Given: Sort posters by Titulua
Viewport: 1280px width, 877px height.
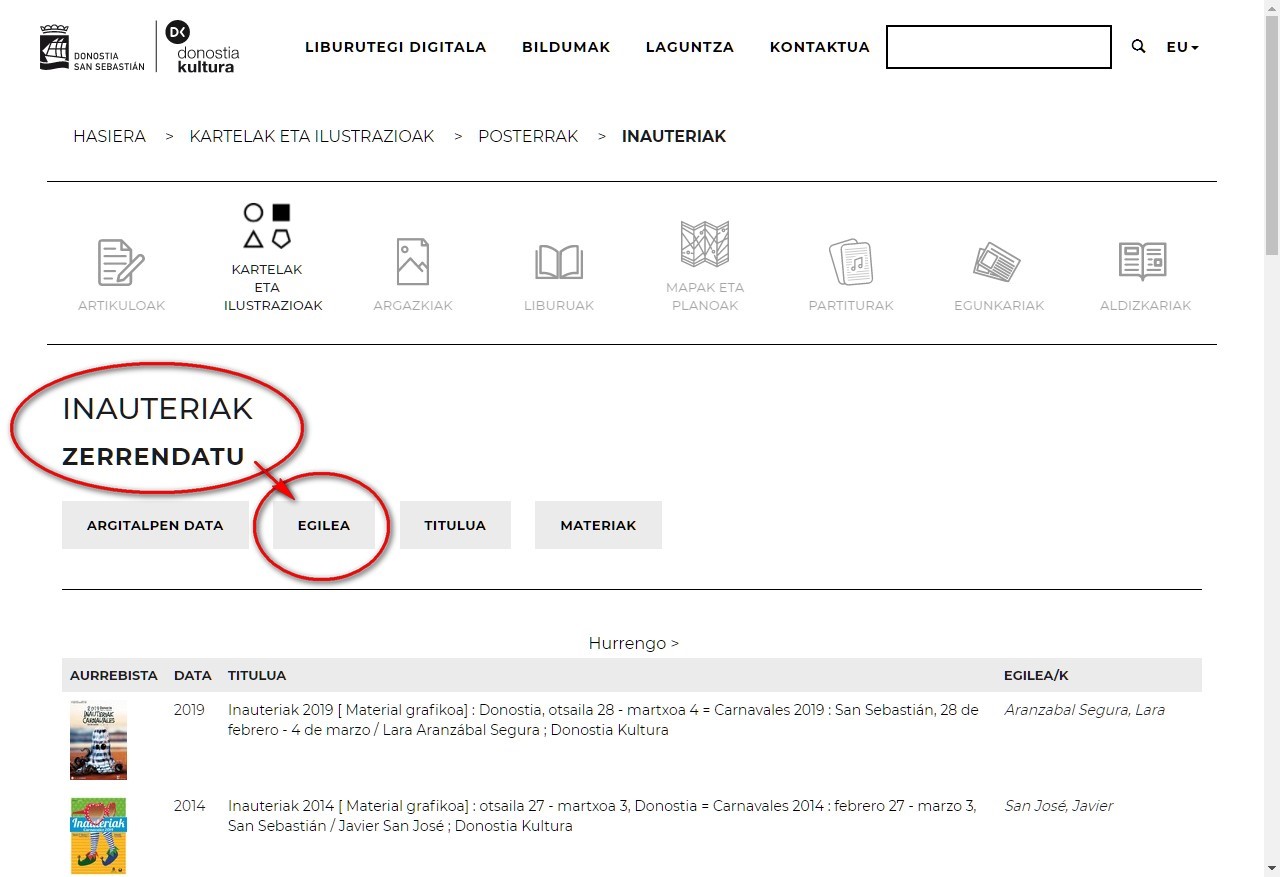Looking at the screenshot, I should 455,525.
